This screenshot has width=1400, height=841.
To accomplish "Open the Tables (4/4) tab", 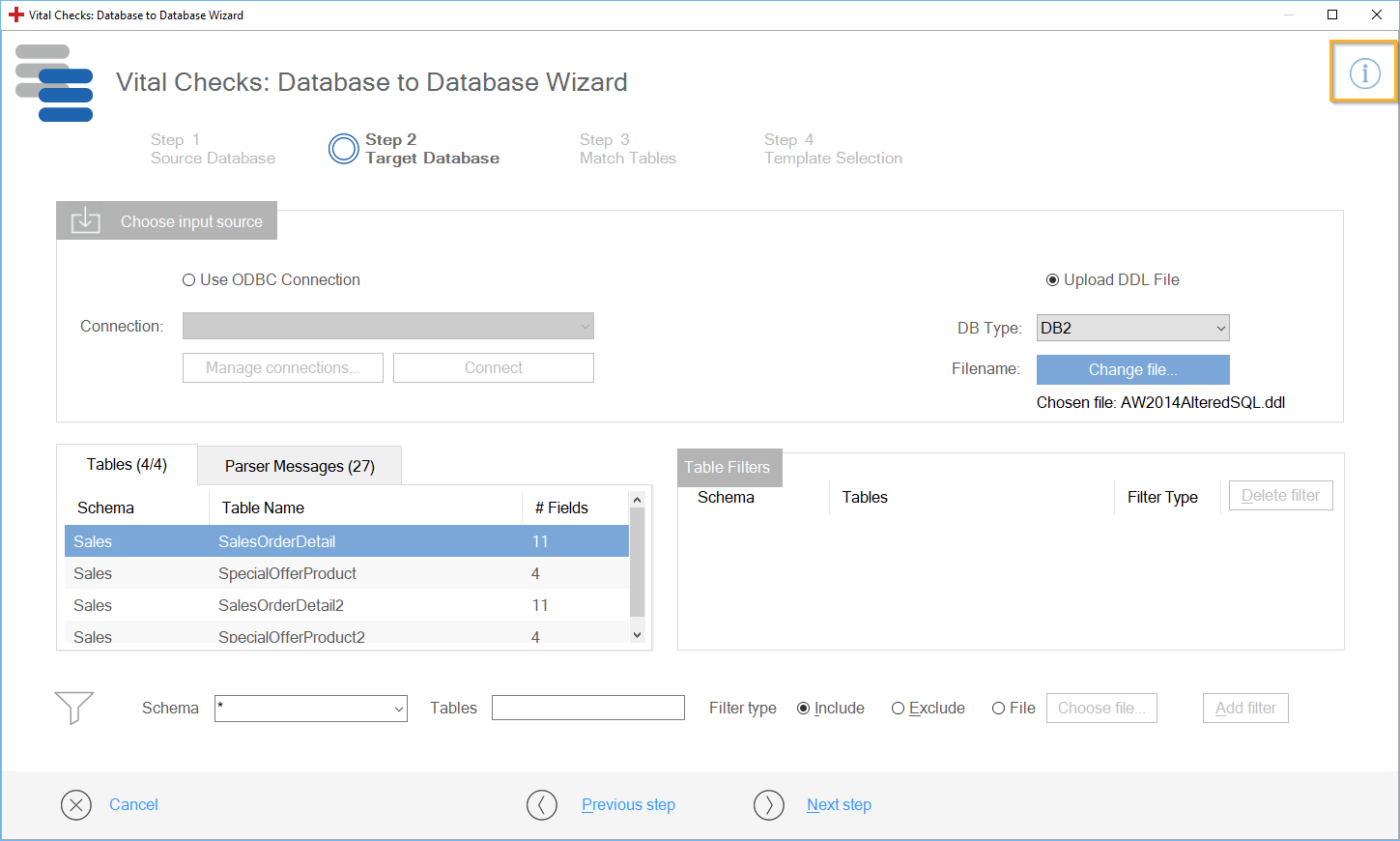I will [127, 465].
